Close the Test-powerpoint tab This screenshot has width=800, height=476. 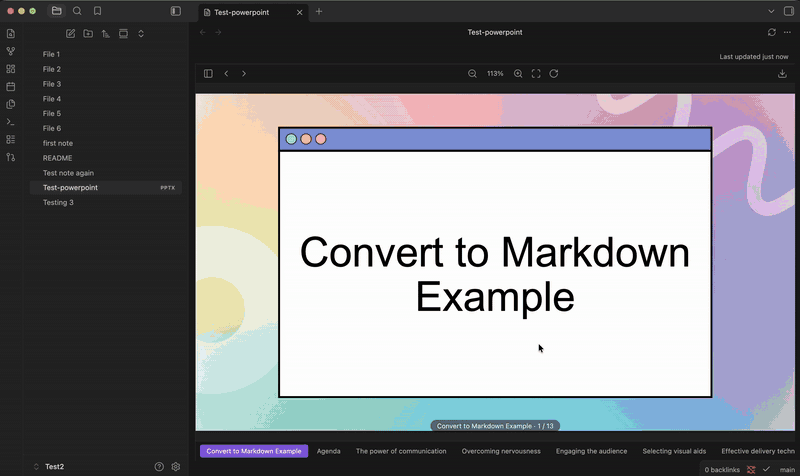tap(299, 12)
